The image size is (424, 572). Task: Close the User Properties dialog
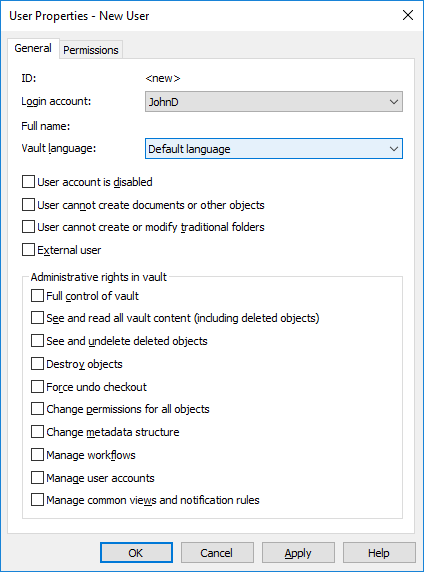pyautogui.click(x=408, y=15)
